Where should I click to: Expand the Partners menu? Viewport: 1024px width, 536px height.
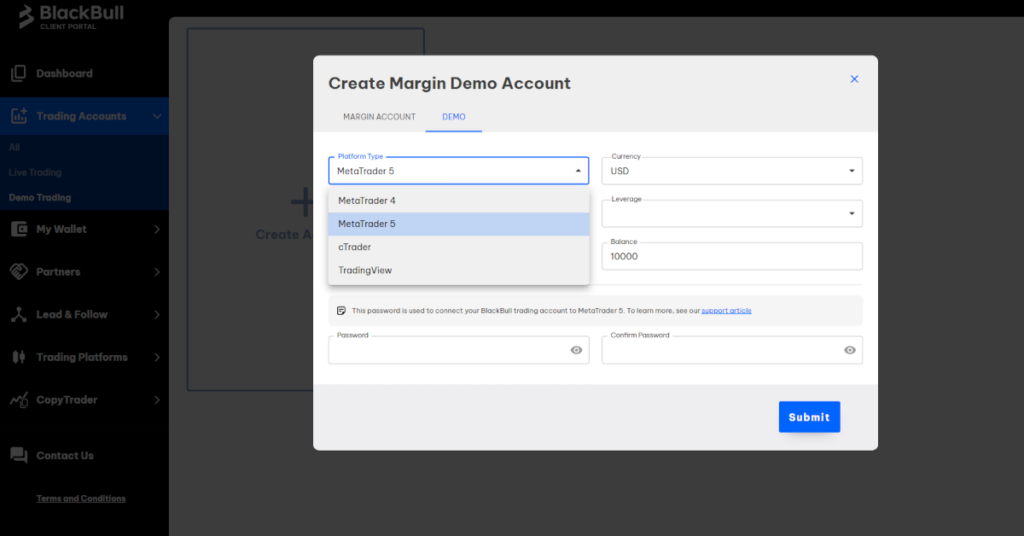click(157, 272)
